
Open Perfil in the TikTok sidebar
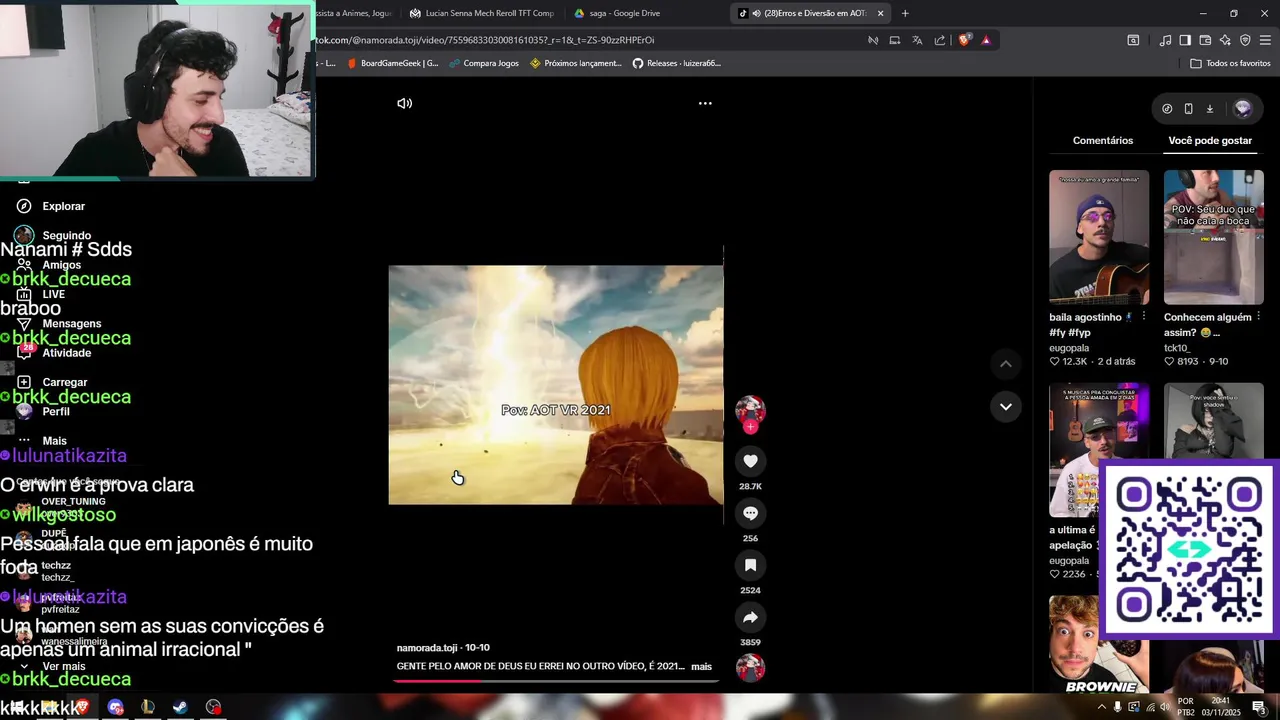coord(43,411)
